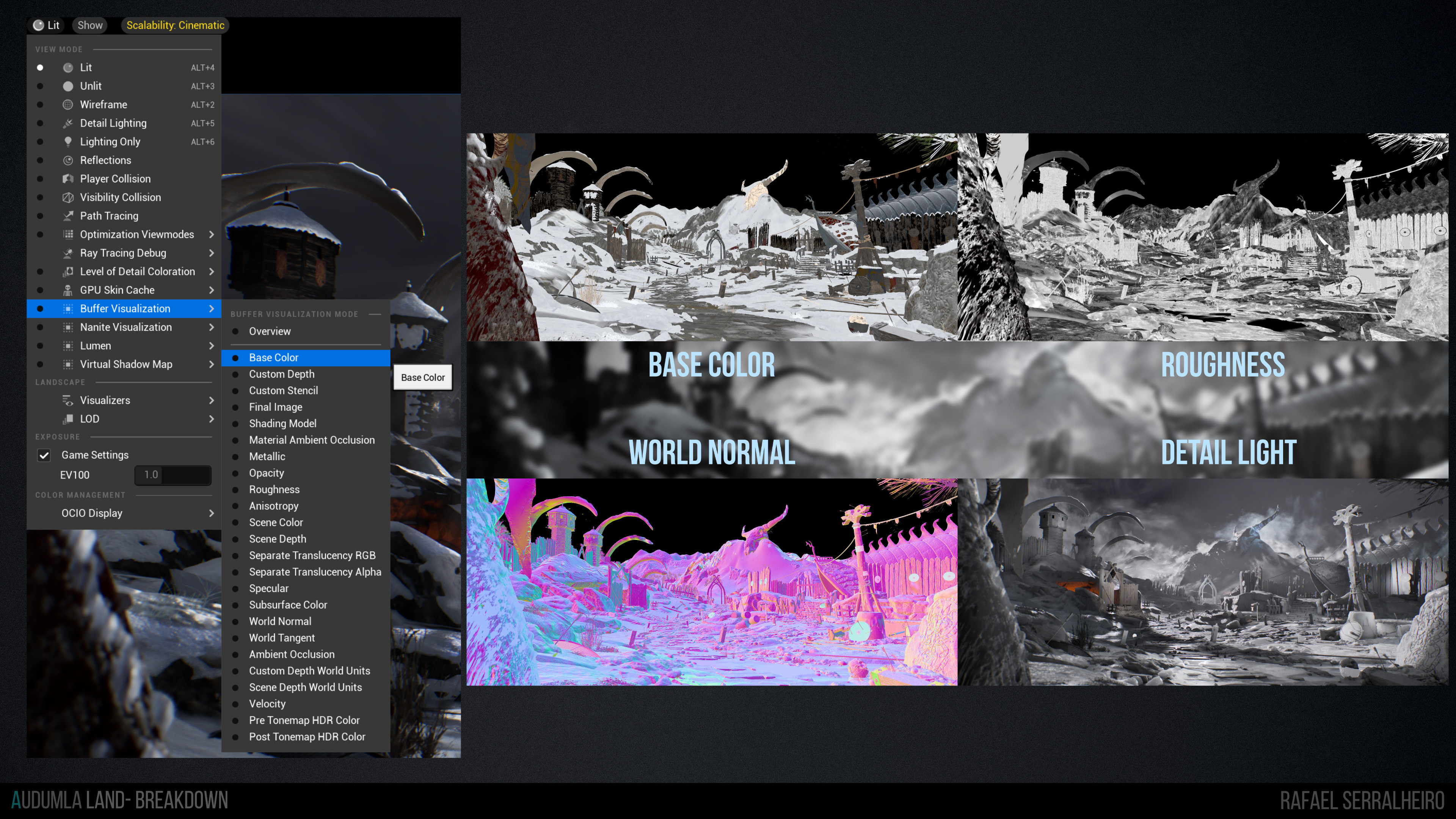Expand the Optimization Viewmodes submenu arrow
Image resolution: width=1456 pixels, height=819 pixels.
[x=212, y=235]
